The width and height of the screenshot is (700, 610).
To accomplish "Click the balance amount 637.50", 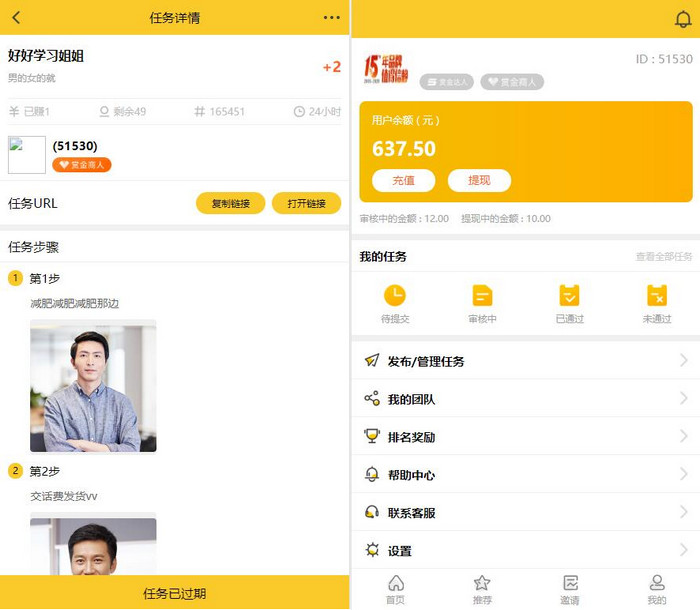I will pos(404,148).
